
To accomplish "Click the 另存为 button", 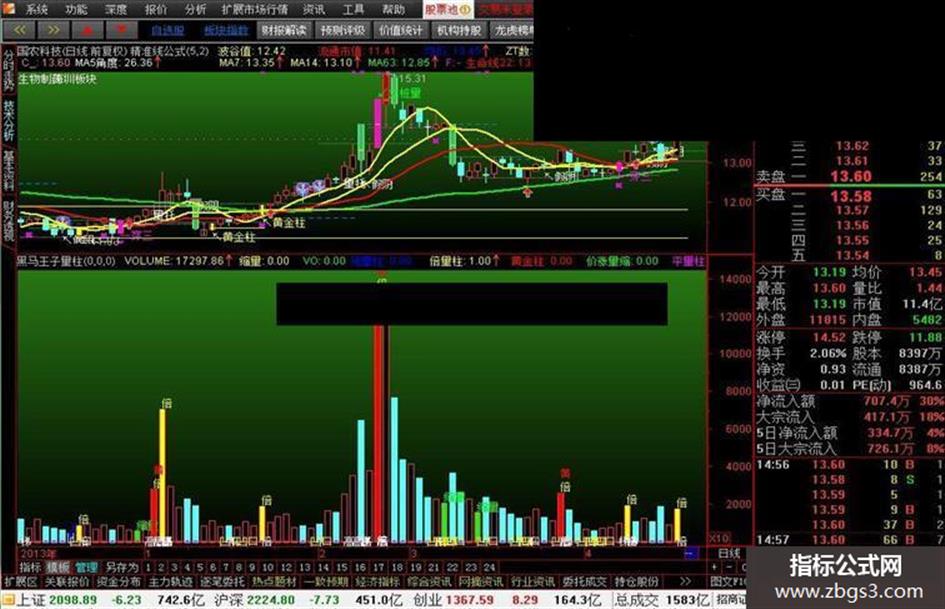I will tap(121, 567).
